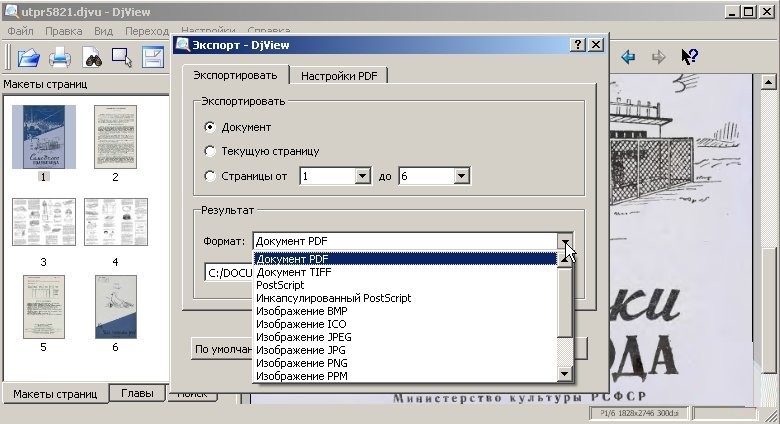
Task: Open the ending page dropdown showing 6
Action: pos(461,176)
